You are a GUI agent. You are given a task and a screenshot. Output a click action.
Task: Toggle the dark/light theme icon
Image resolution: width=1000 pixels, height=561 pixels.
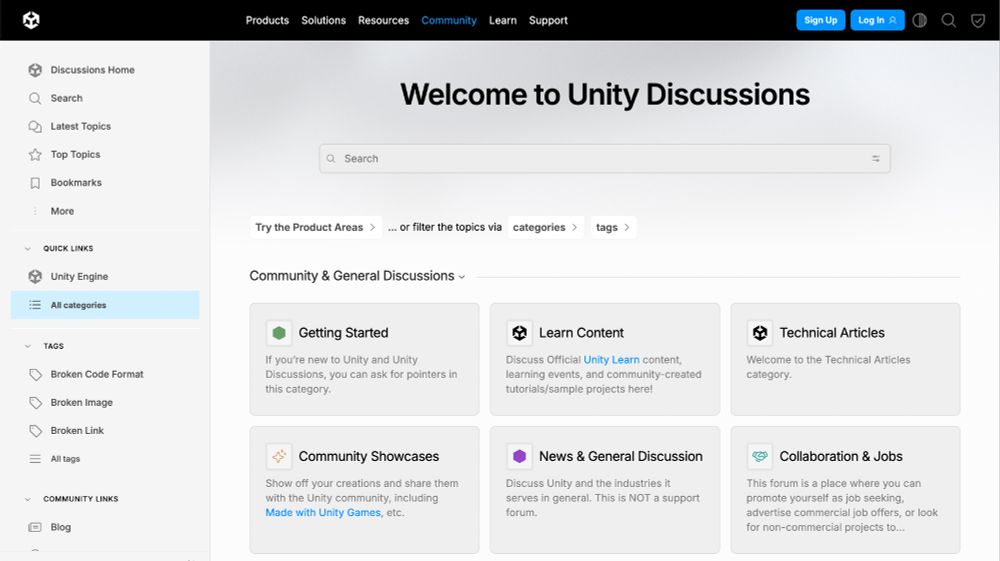[919, 20]
